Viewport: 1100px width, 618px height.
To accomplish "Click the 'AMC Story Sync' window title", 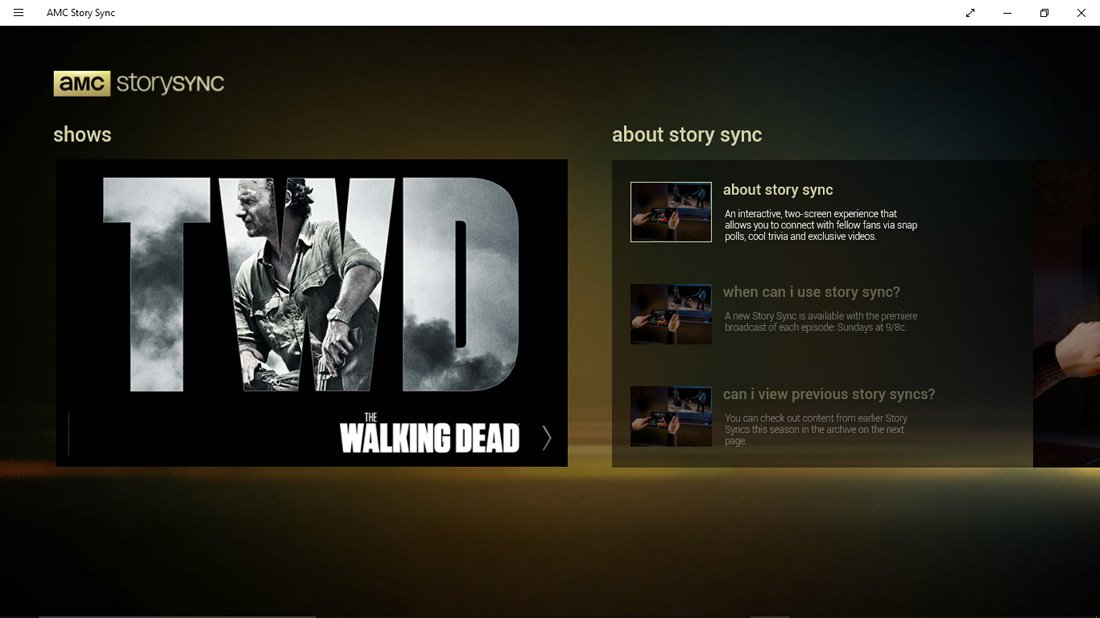I will coord(81,13).
